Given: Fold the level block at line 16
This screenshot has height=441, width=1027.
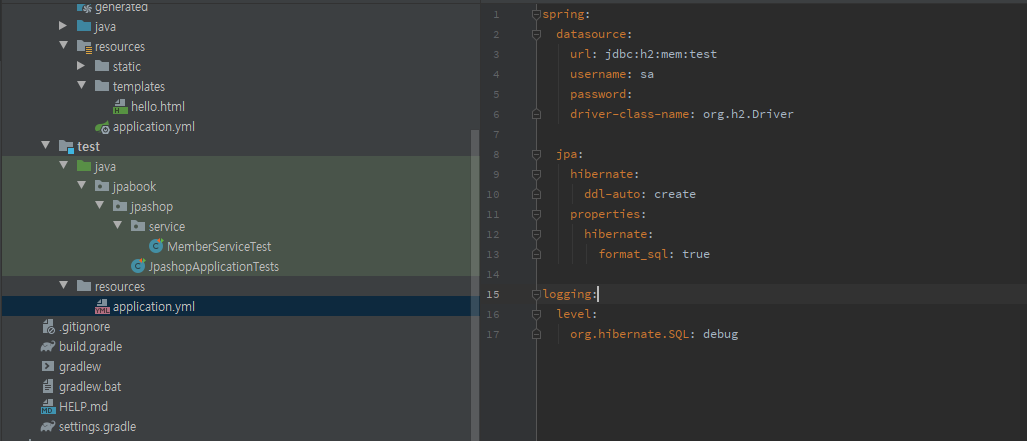Looking at the screenshot, I should click(x=536, y=314).
